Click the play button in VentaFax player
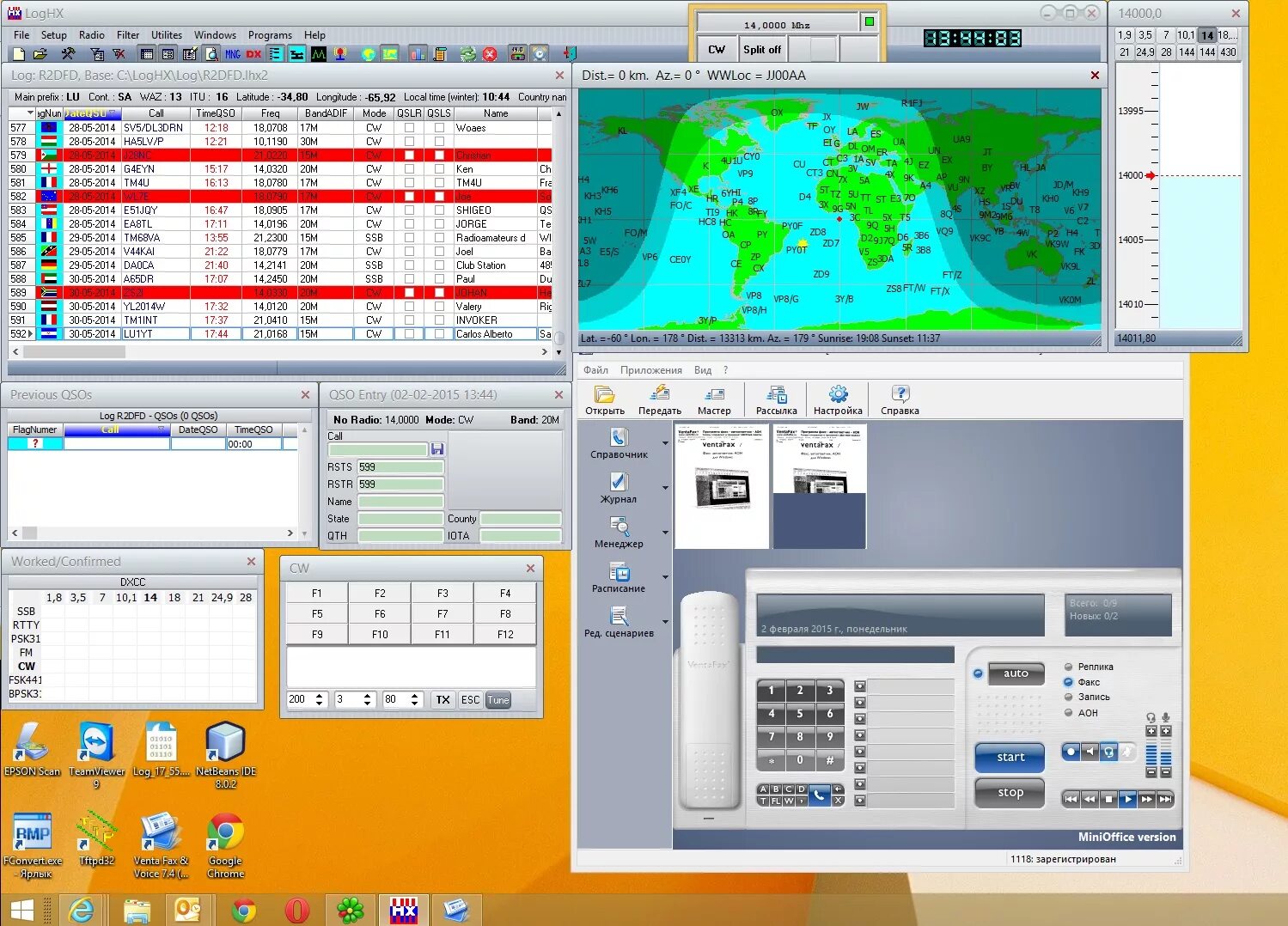Viewport: 1288px width, 926px height. pos(1127,799)
